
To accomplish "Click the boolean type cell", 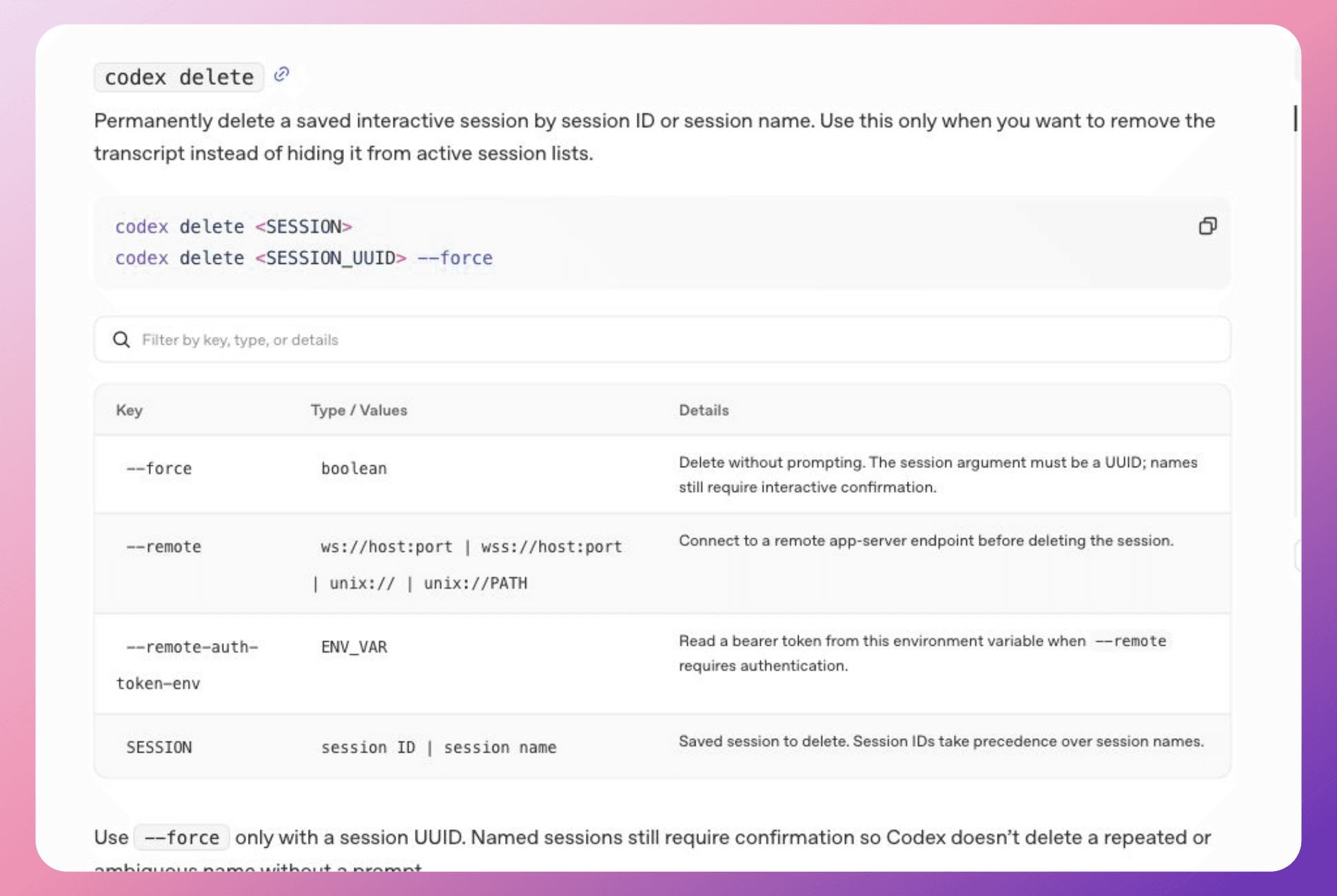I will click(354, 469).
